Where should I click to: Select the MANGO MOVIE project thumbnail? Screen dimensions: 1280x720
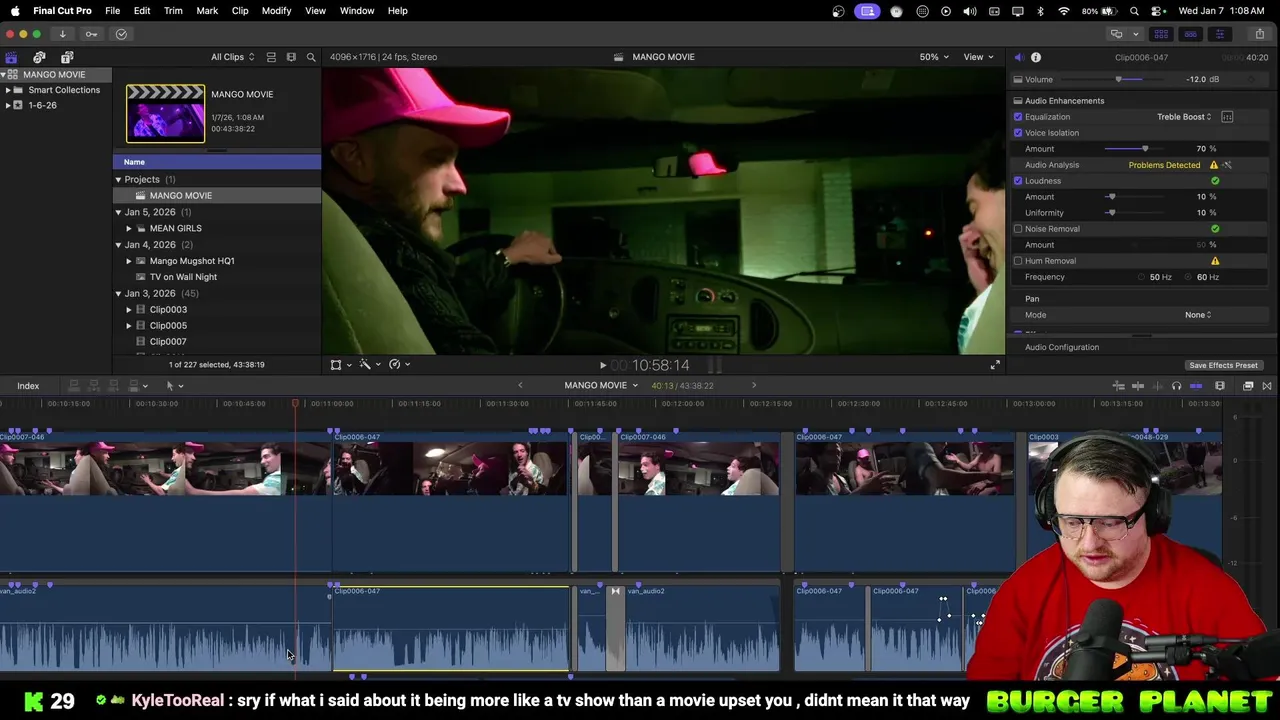[165, 113]
